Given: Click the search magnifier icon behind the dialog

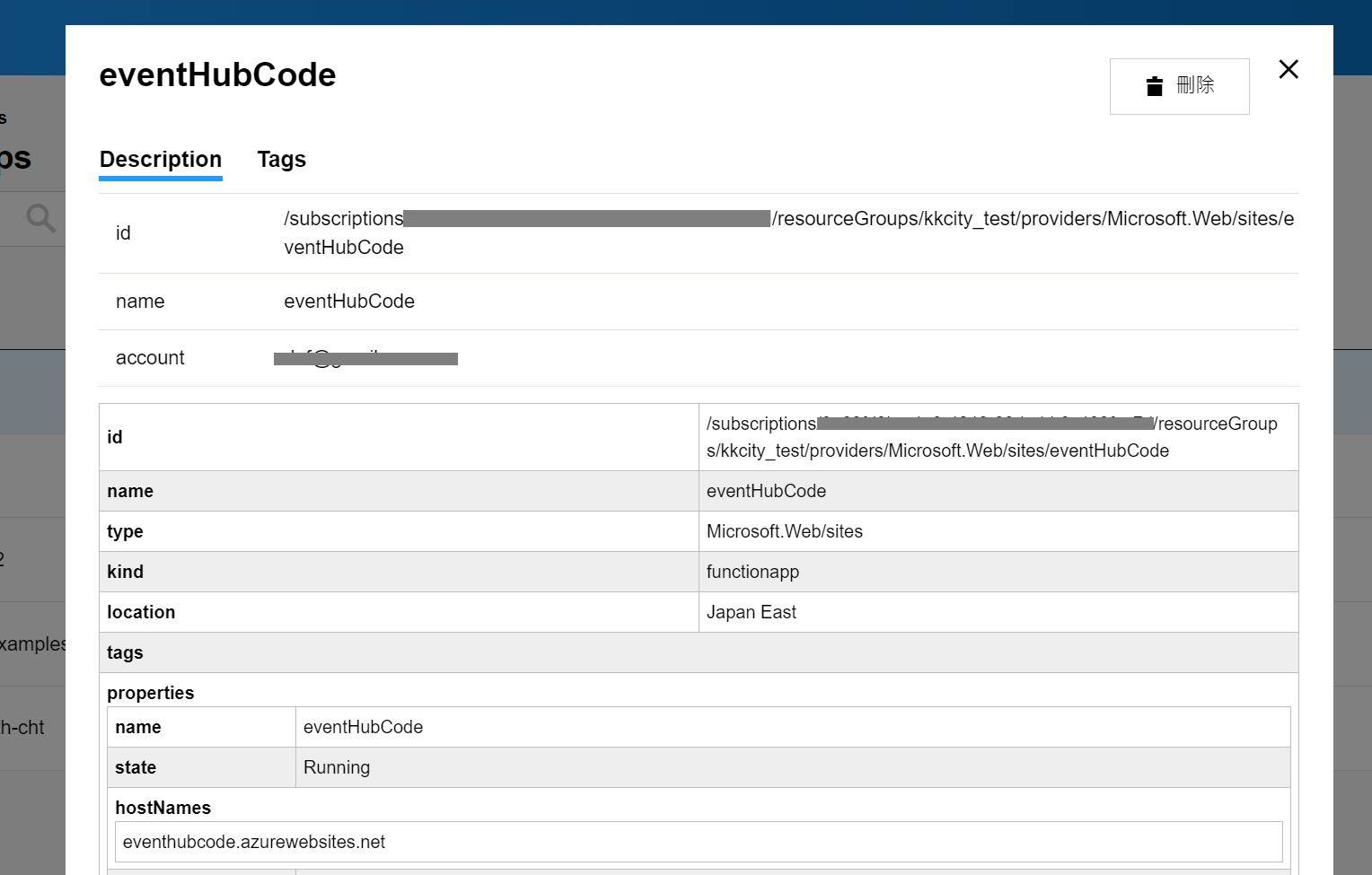Looking at the screenshot, I should click(40, 218).
